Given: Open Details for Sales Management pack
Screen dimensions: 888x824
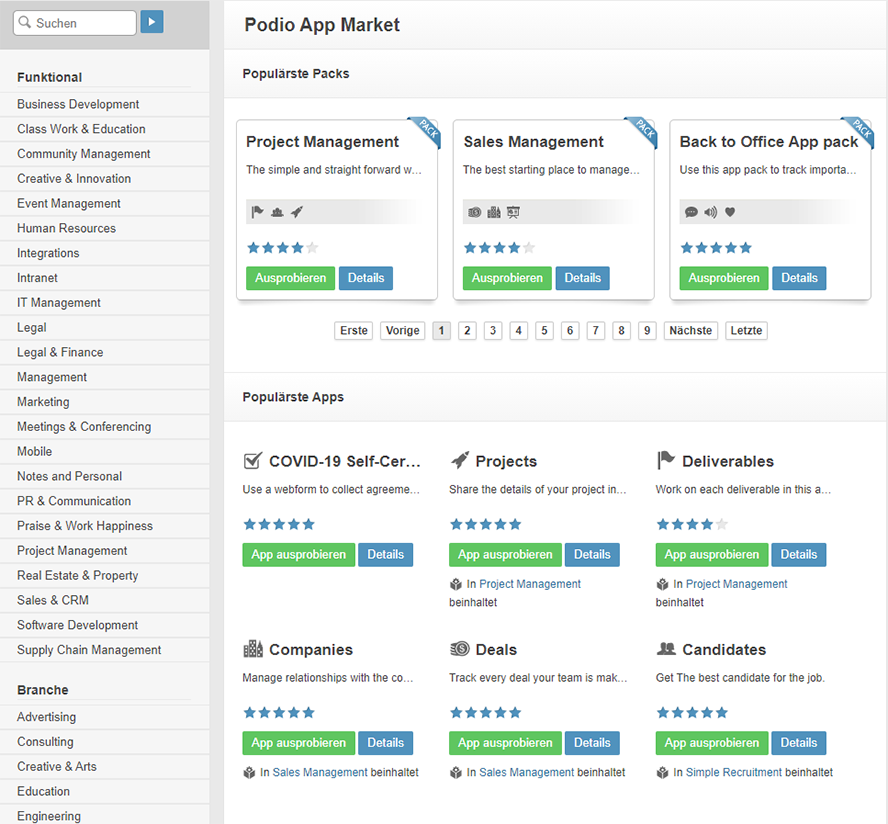Looking at the screenshot, I should pos(582,278).
